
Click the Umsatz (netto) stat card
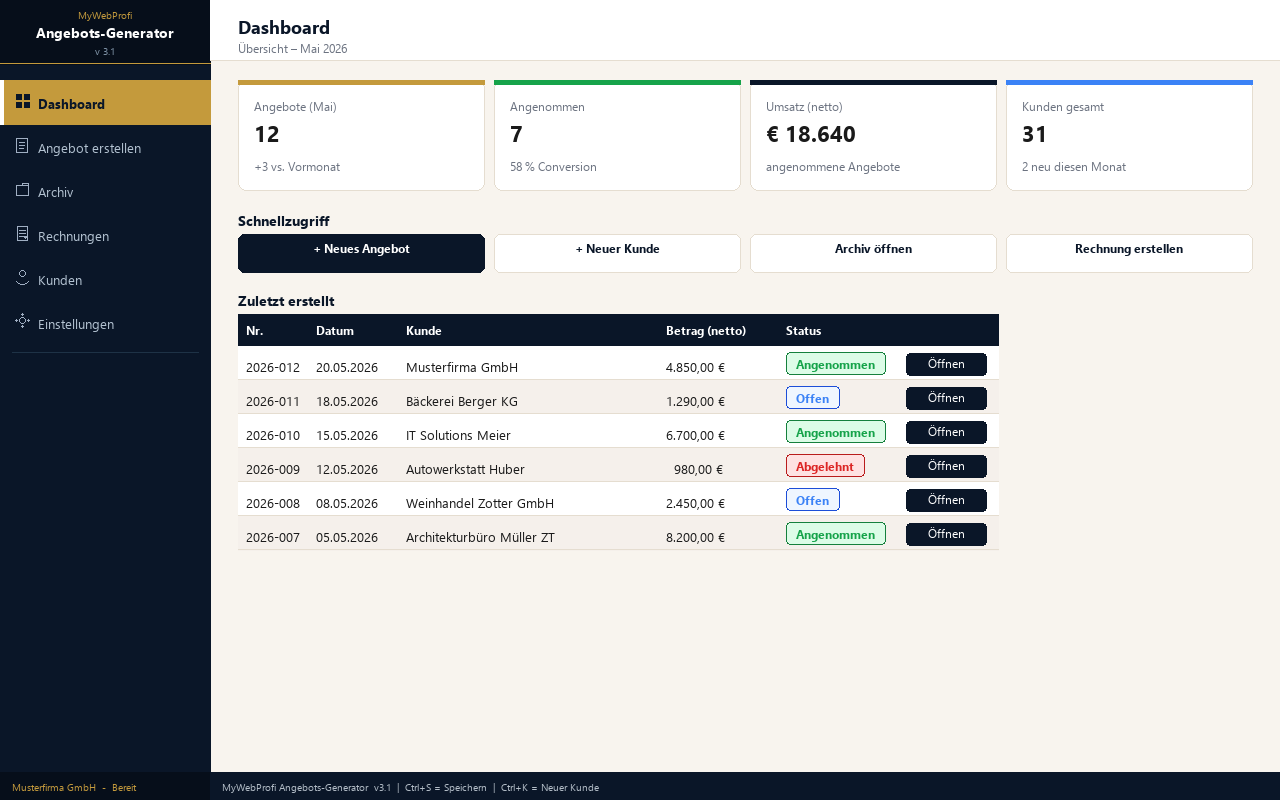pos(873,135)
